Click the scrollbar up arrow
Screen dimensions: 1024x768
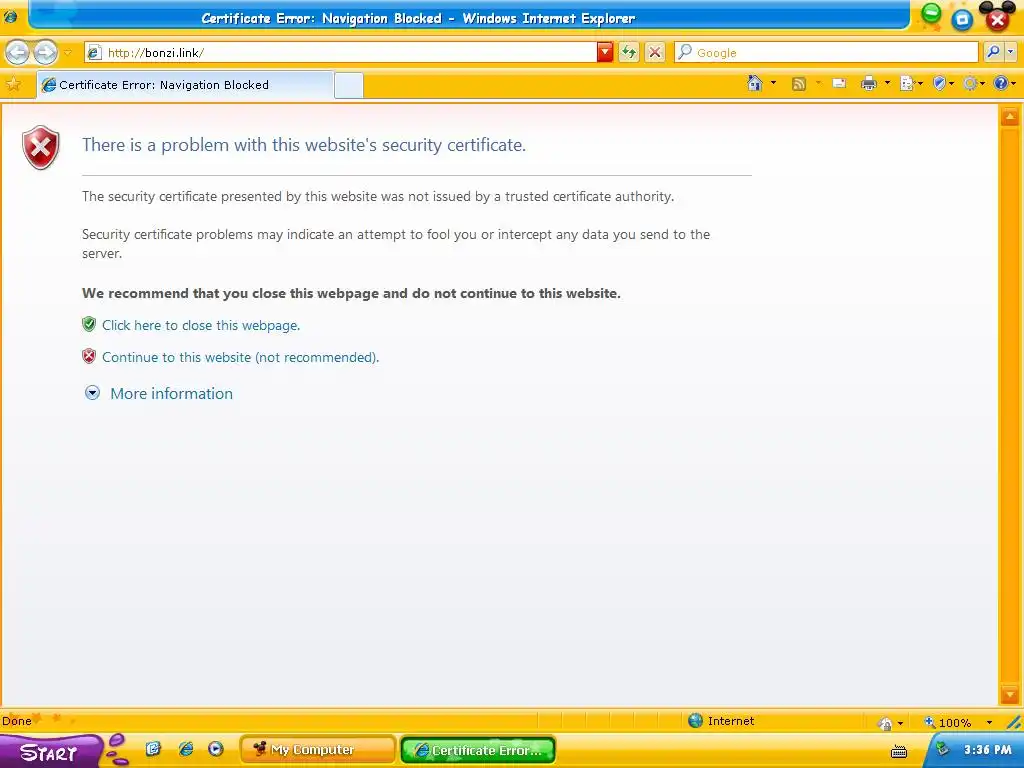[1010, 117]
